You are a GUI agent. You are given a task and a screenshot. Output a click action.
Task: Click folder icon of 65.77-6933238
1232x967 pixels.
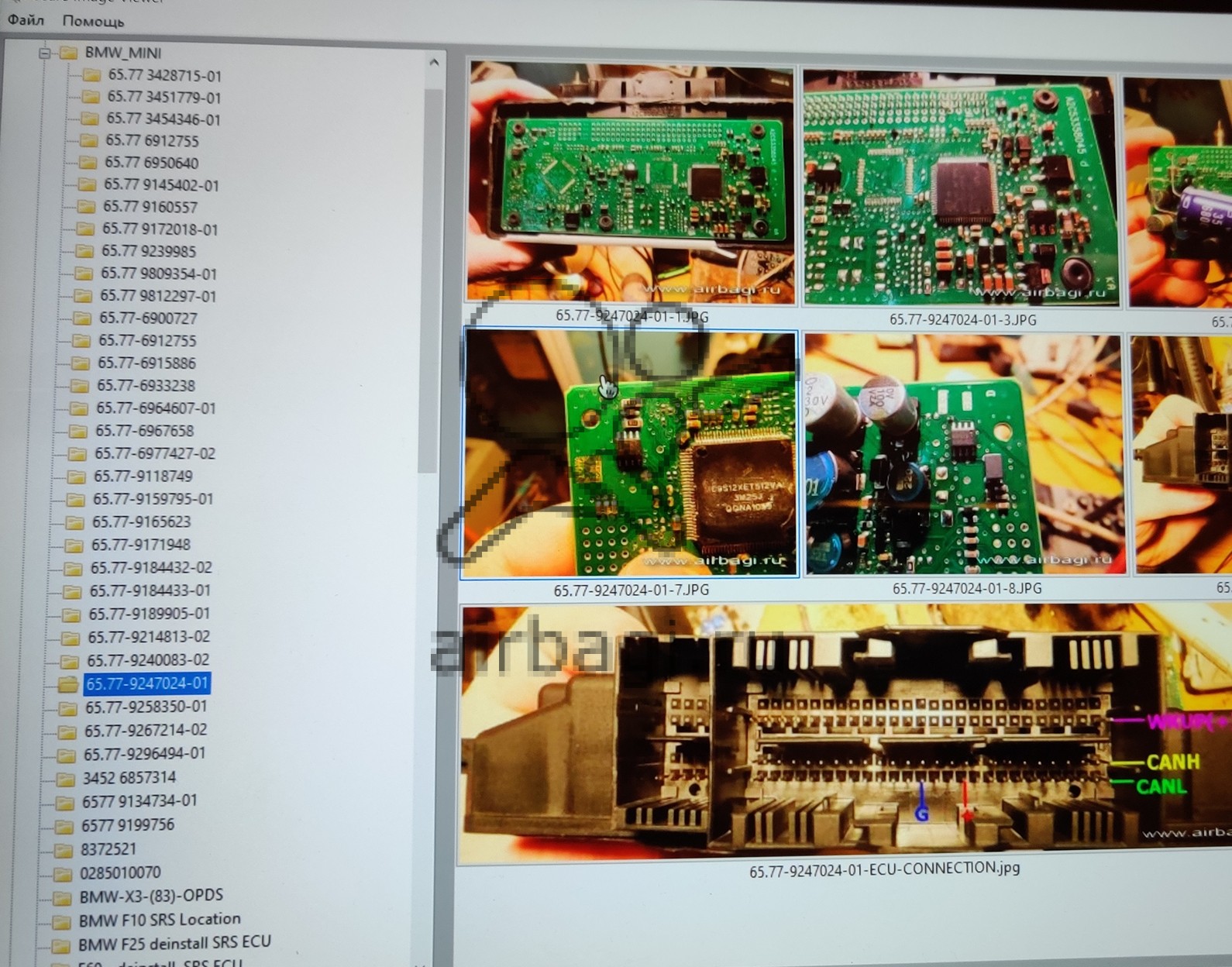pos(79,385)
